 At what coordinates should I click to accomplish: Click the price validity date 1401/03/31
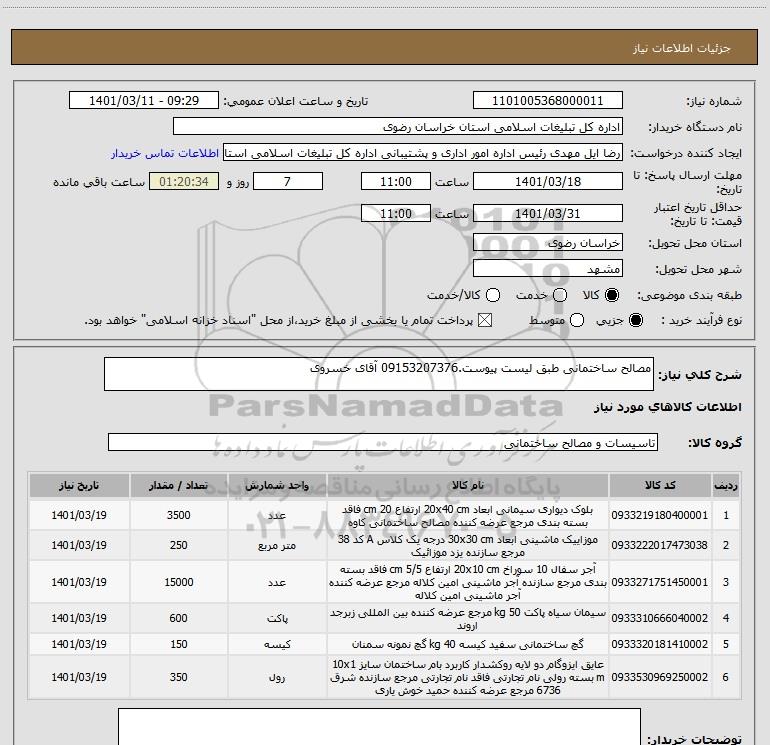(x=548, y=214)
